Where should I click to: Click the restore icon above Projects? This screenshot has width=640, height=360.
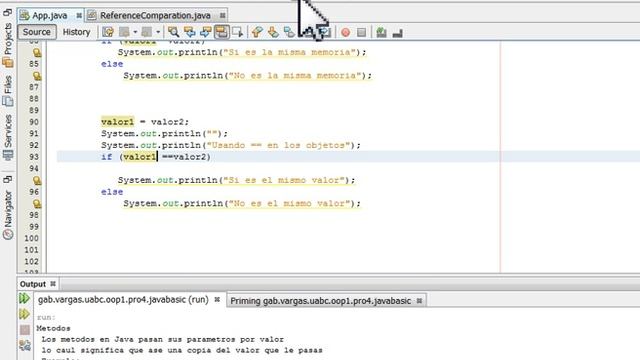[x=7, y=13]
